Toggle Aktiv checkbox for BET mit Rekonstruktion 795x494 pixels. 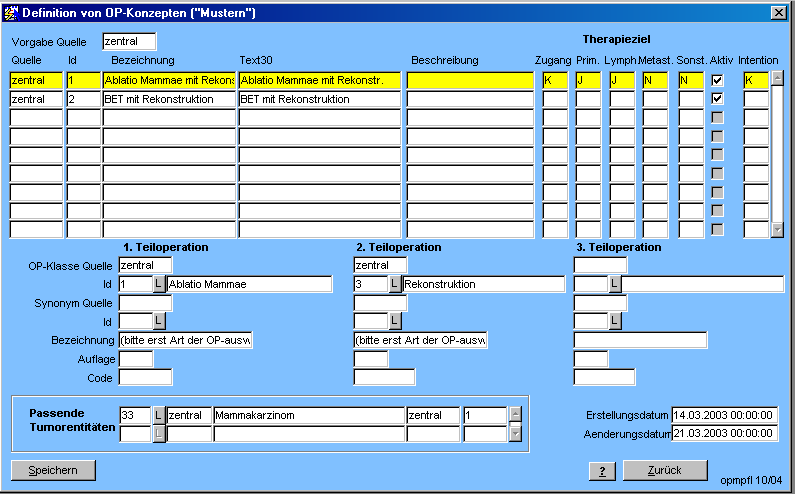717,99
